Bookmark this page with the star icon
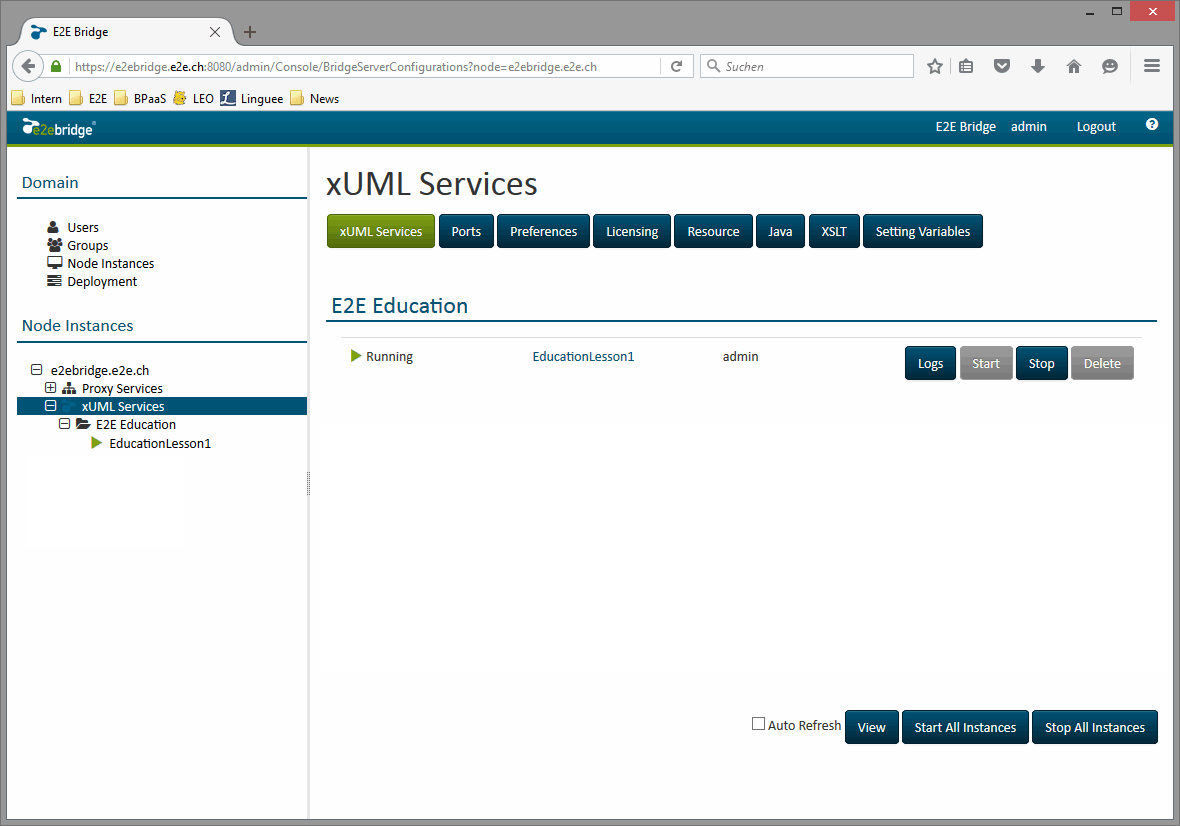1180x826 pixels. [x=934, y=66]
